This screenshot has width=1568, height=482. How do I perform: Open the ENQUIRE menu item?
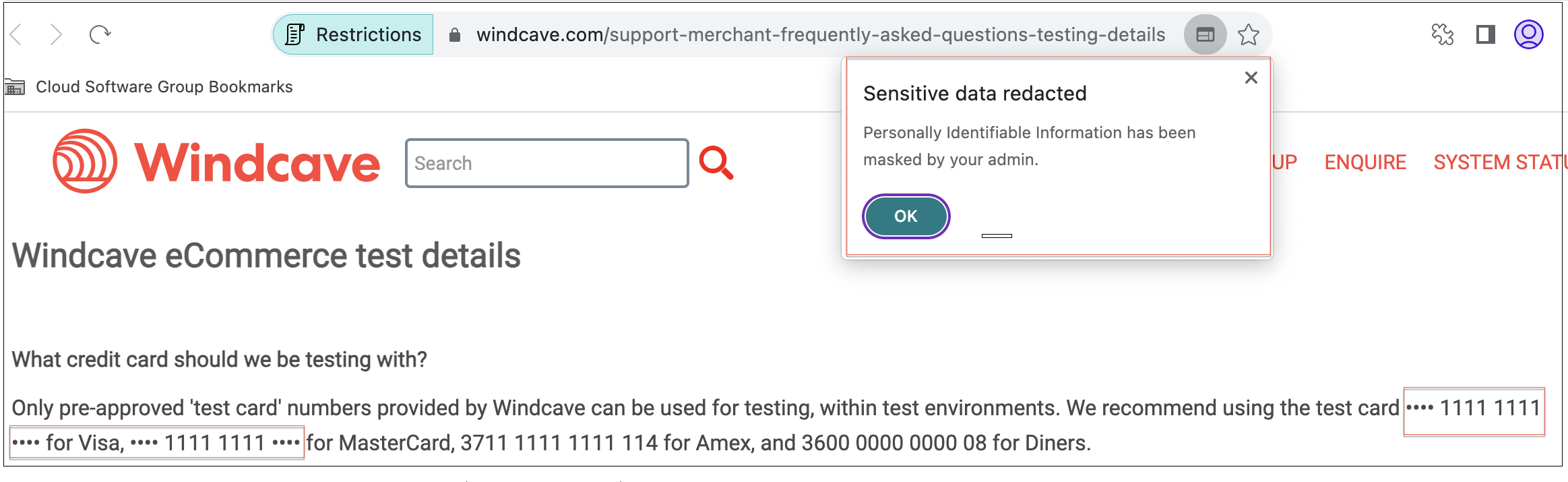pos(1365,162)
